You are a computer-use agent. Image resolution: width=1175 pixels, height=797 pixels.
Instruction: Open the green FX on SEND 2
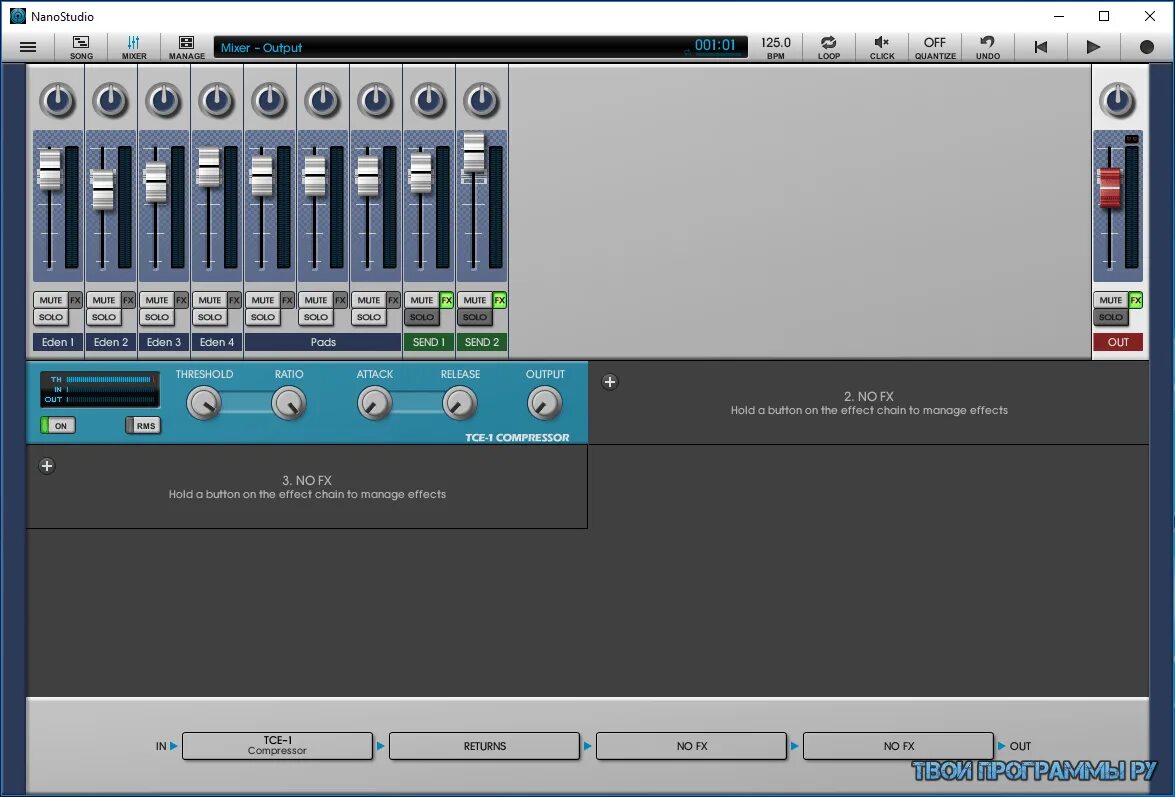point(500,300)
